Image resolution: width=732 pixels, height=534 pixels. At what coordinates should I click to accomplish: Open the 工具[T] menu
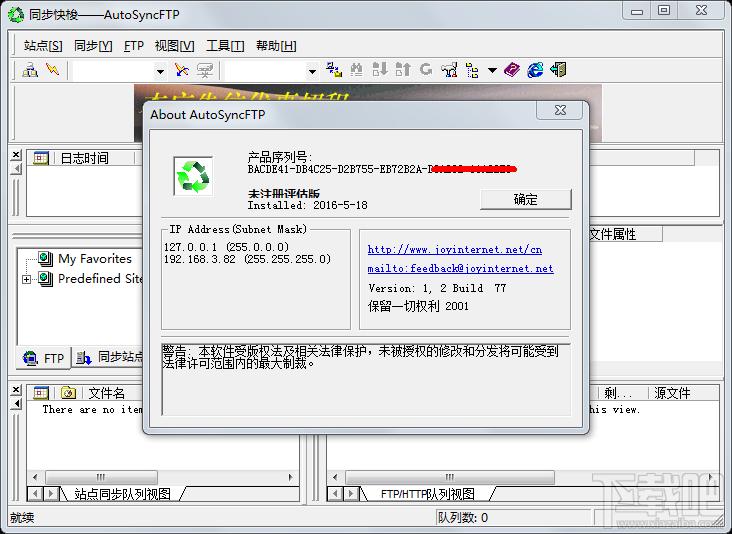click(225, 45)
